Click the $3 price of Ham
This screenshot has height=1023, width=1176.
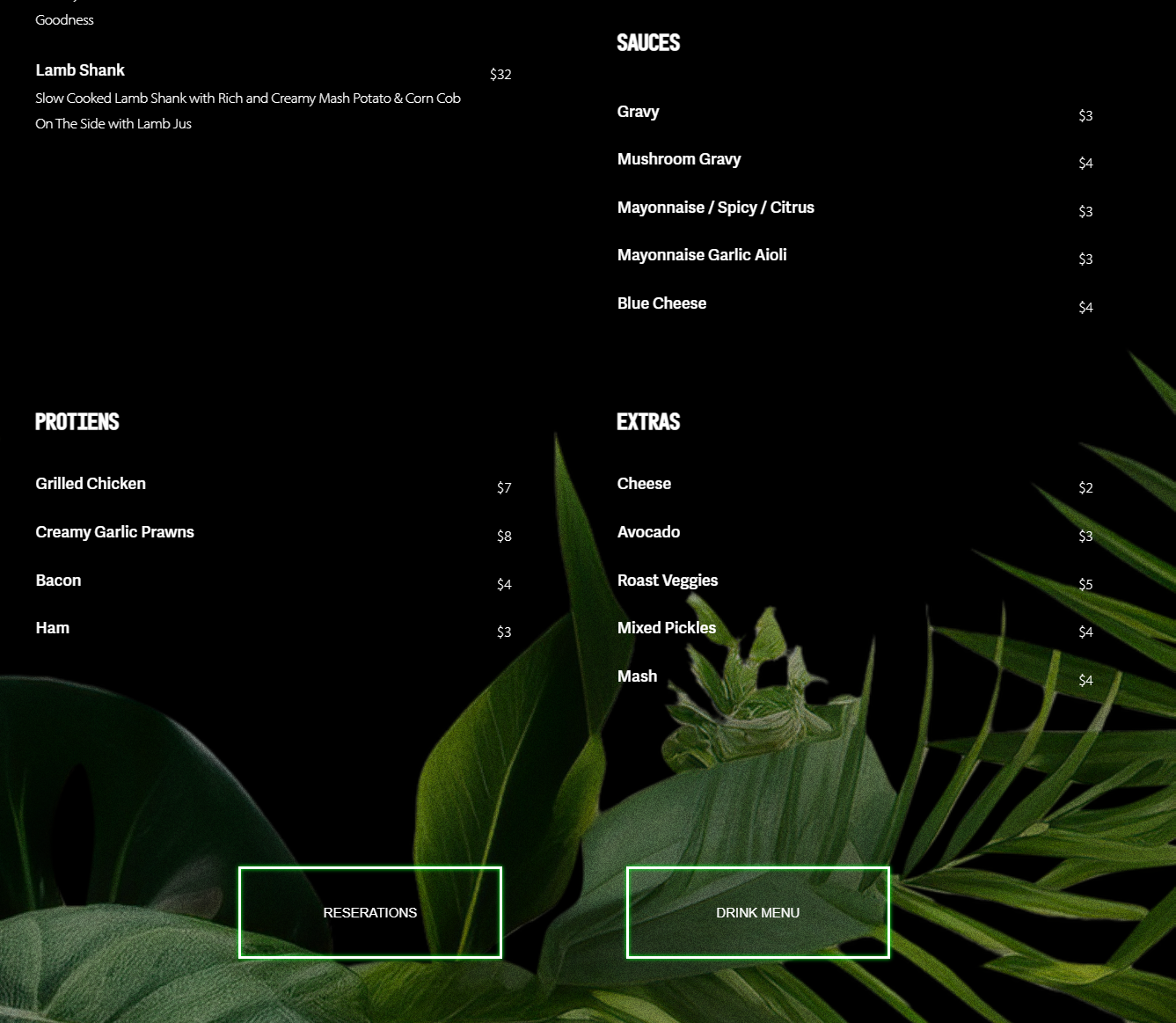pos(504,632)
